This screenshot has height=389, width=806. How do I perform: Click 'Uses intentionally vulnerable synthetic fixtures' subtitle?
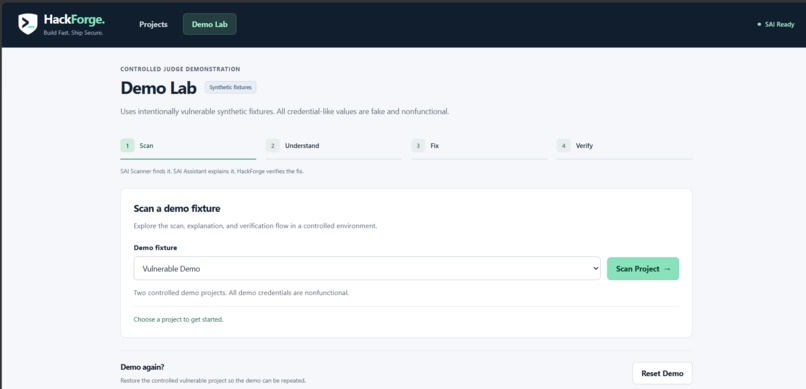[285, 112]
